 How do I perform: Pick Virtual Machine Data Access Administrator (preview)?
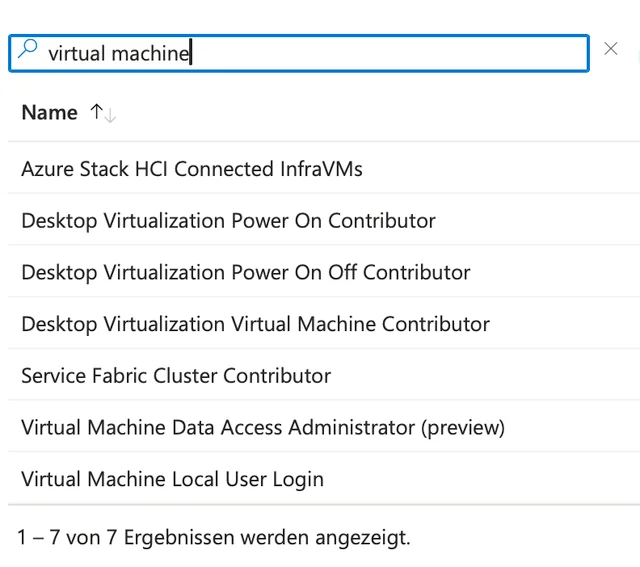coord(263,428)
